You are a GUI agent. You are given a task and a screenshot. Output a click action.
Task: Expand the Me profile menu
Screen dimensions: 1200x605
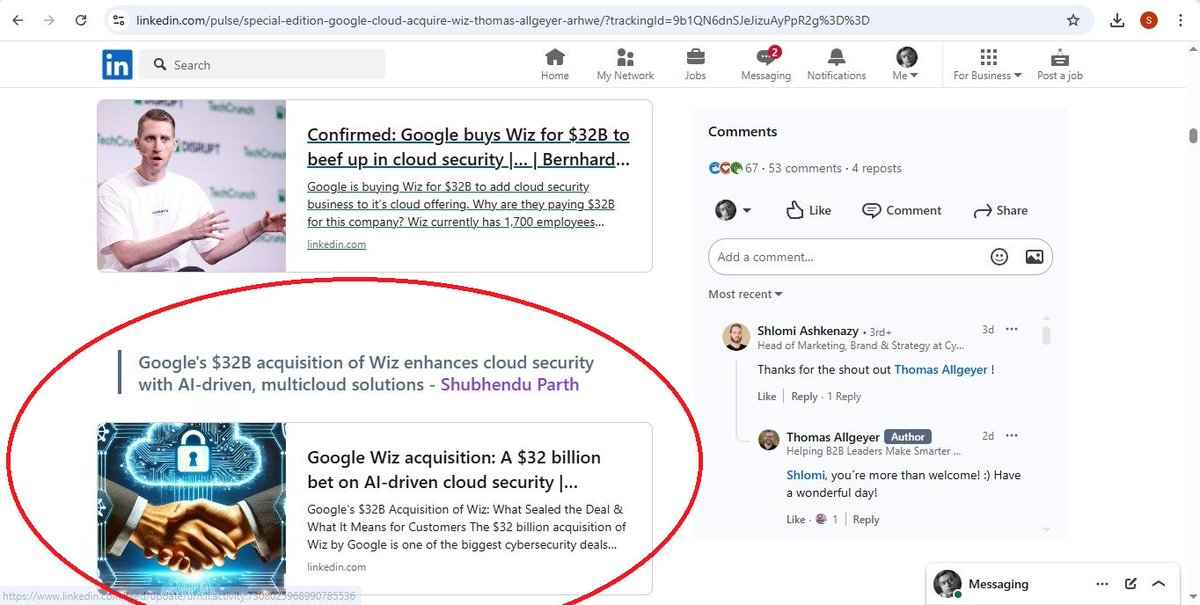[906, 65]
